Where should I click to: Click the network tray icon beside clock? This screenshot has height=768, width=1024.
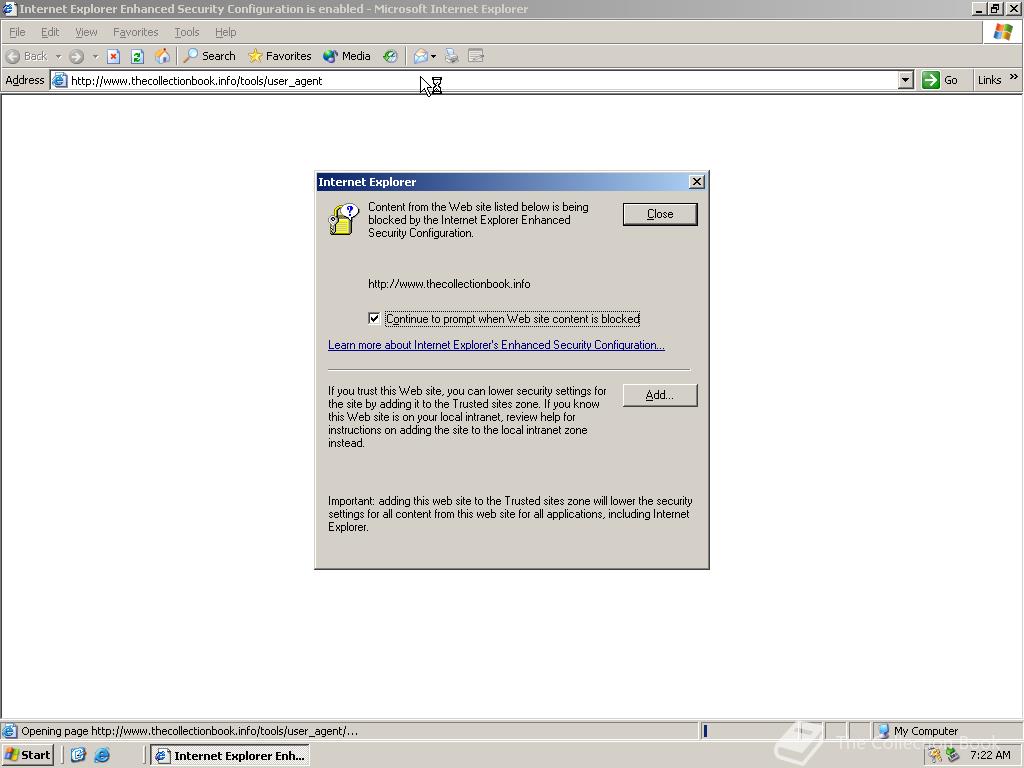pyautogui.click(x=952, y=756)
